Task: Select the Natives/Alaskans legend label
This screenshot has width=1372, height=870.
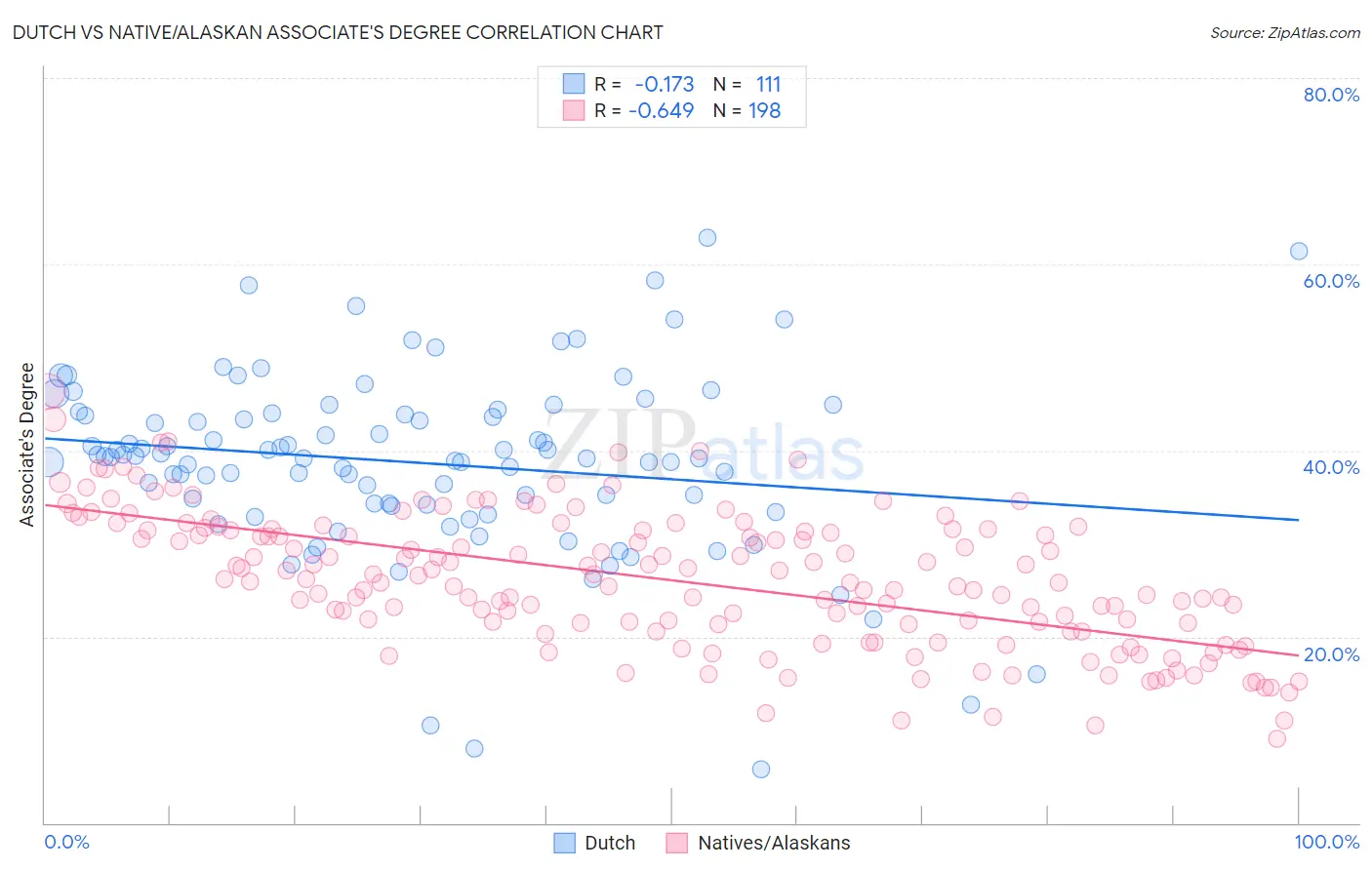Action: click(x=774, y=843)
